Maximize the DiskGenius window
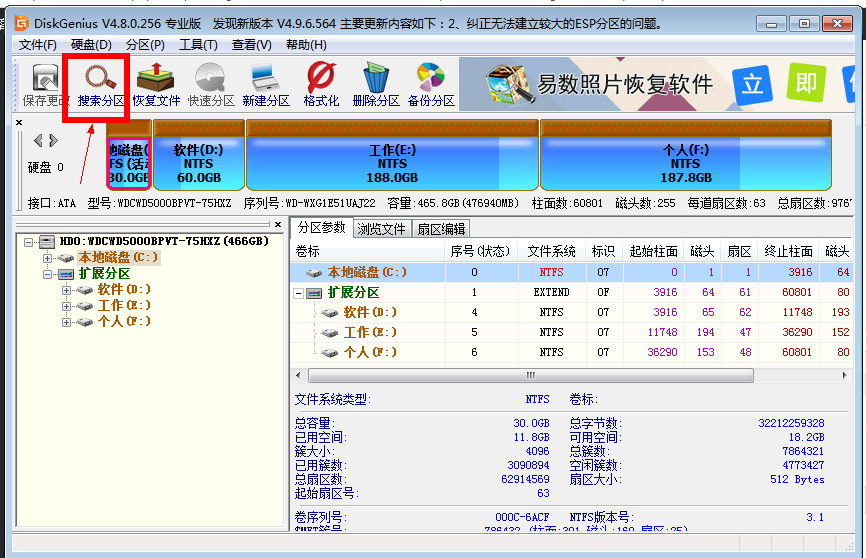 pyautogui.click(x=804, y=24)
